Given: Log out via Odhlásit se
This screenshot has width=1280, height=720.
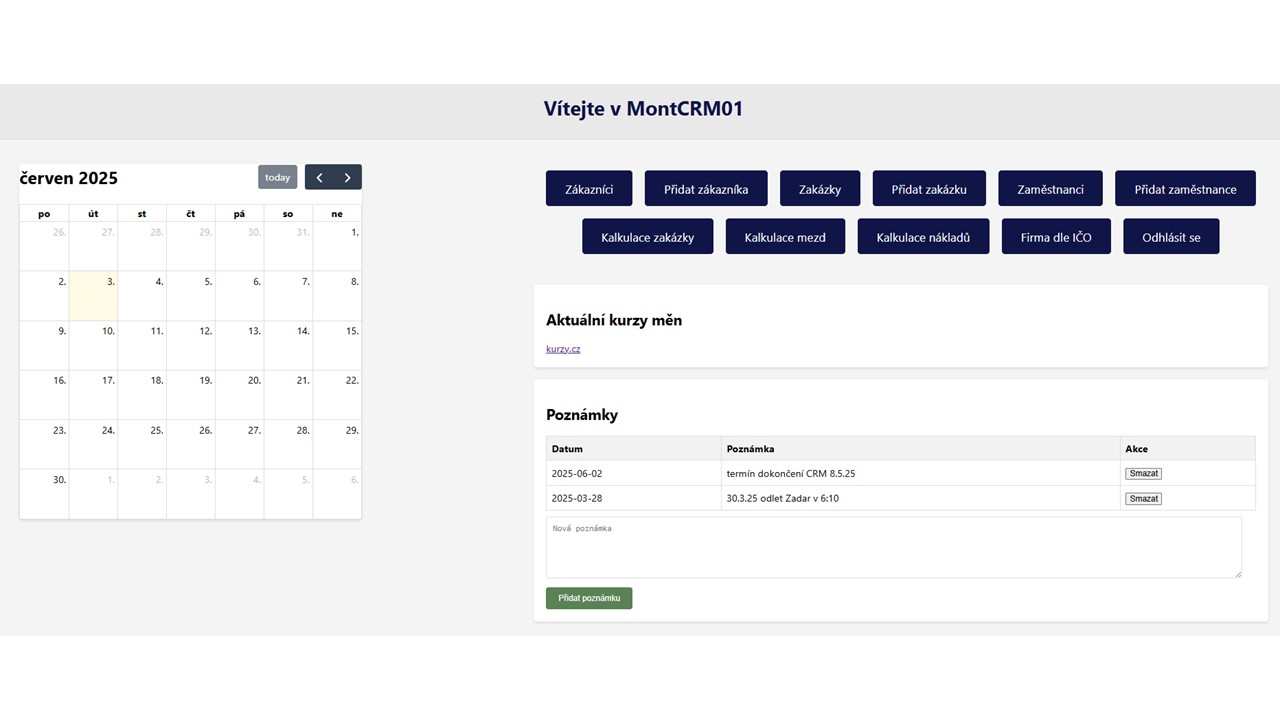Looking at the screenshot, I should [1171, 237].
